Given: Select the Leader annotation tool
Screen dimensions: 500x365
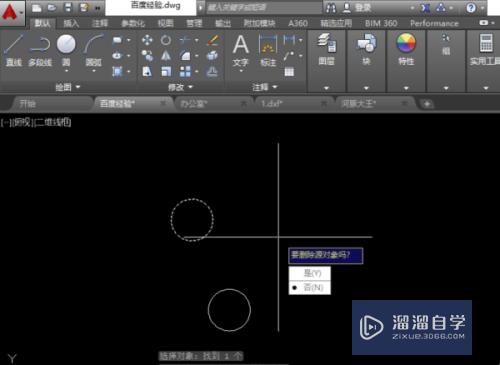Looking at the screenshot, I should point(289,56).
